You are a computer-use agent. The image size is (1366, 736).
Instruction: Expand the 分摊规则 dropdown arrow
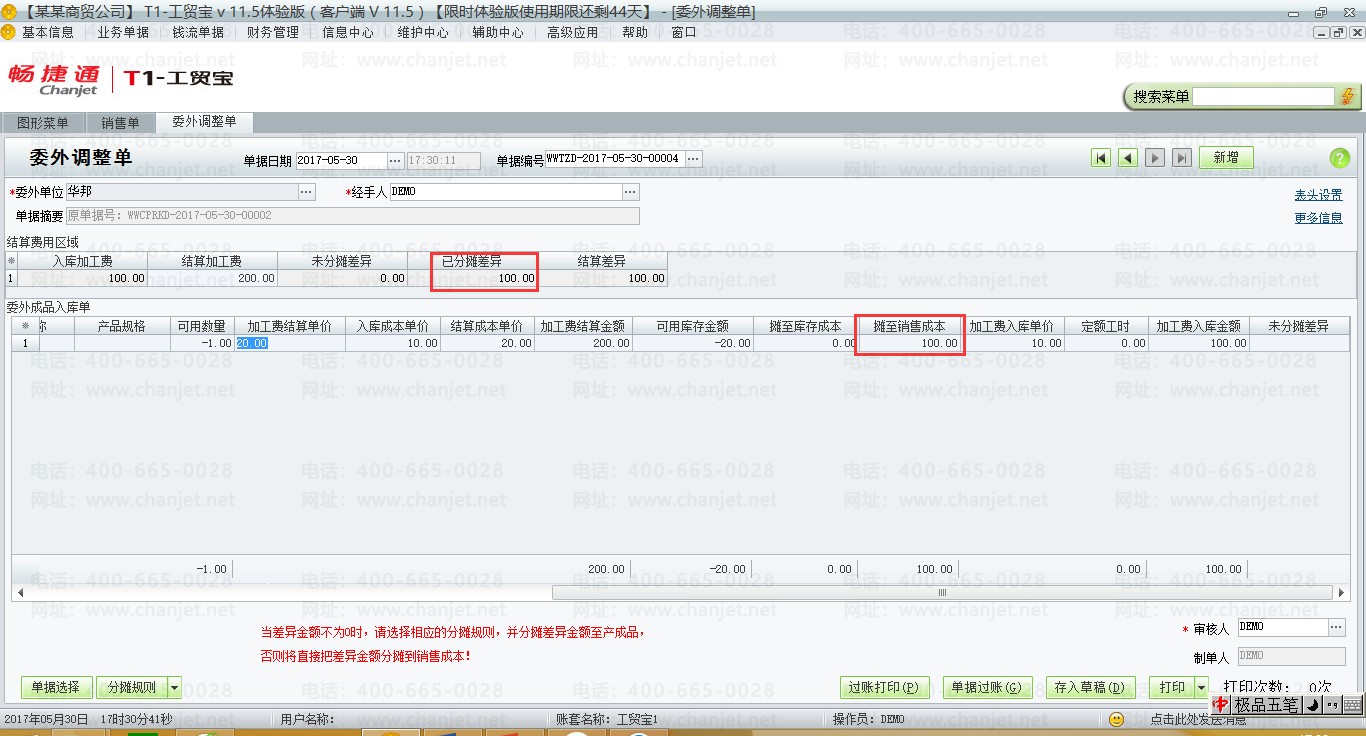point(174,688)
